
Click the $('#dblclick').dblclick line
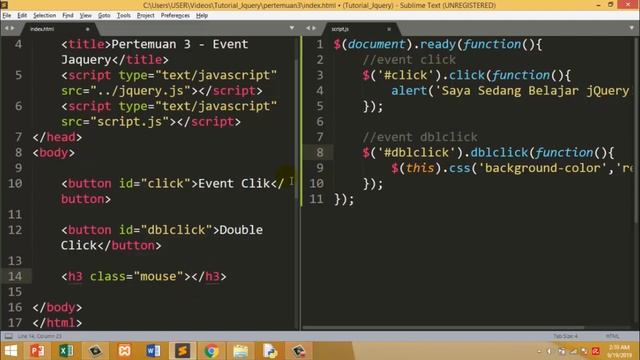(x=488, y=153)
